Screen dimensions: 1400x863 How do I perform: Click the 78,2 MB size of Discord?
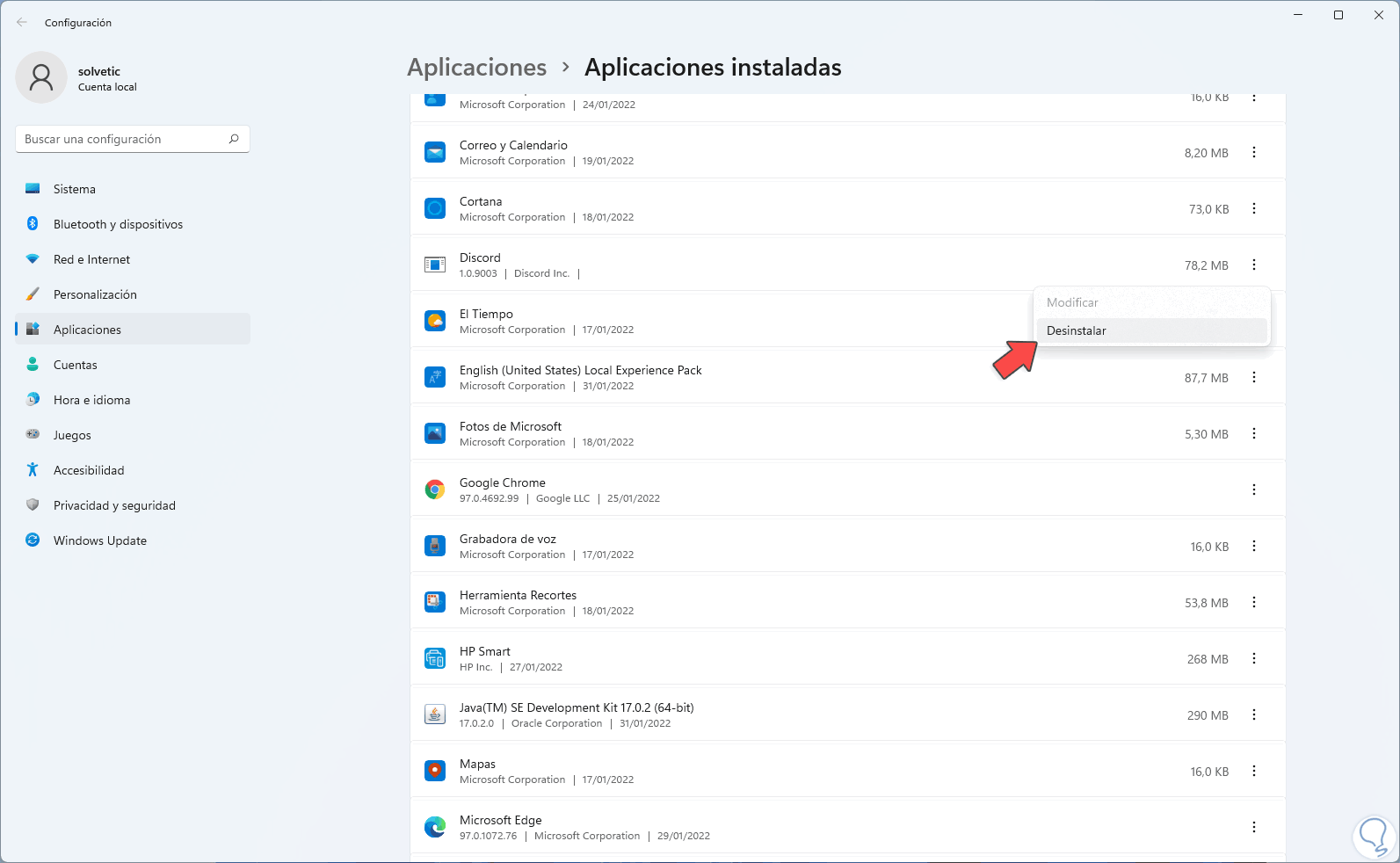point(1207,265)
